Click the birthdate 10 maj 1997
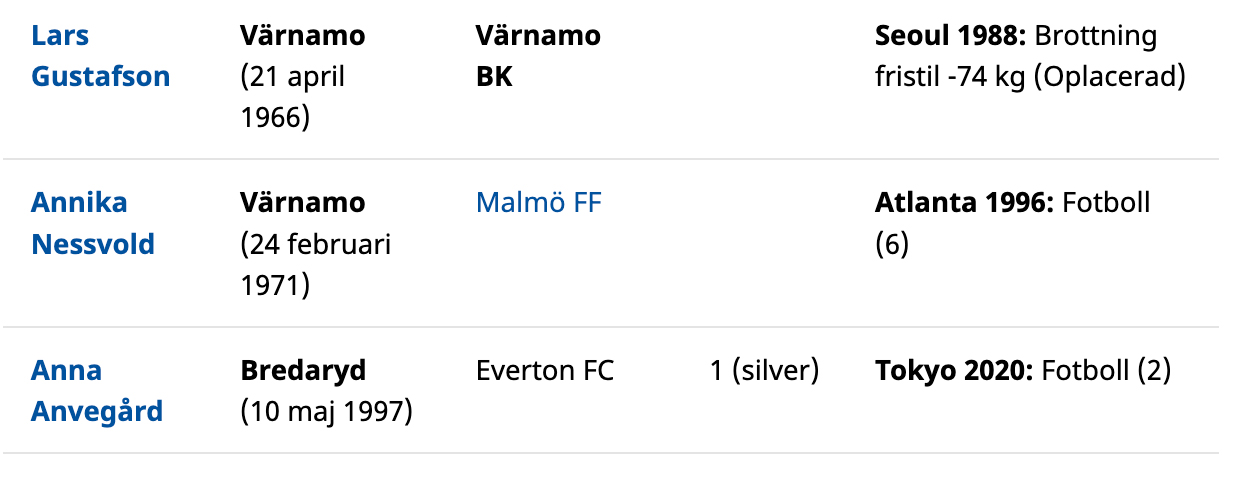The width and height of the screenshot is (1250, 480). click(x=327, y=411)
